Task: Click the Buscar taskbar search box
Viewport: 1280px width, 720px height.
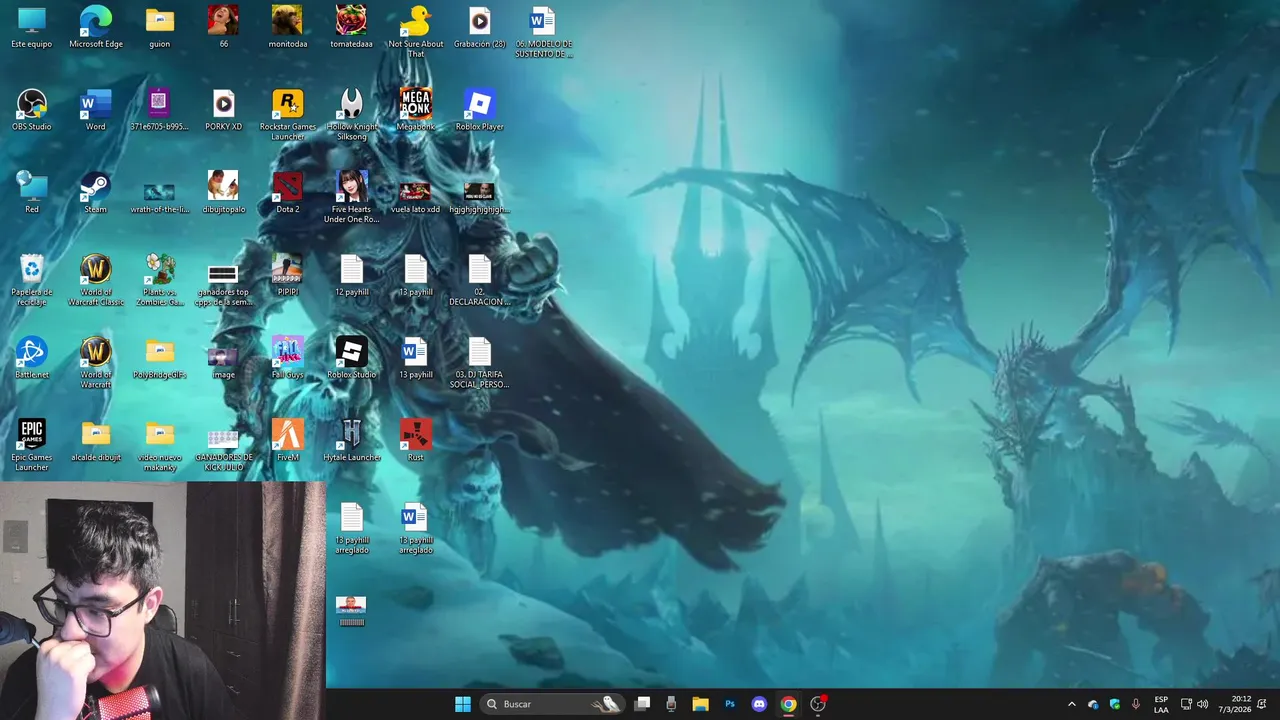Action: pyautogui.click(x=552, y=704)
